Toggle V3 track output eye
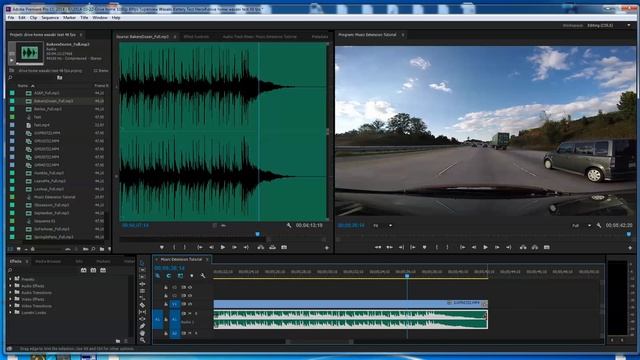Viewport: 640px width, 360px height. (190, 287)
